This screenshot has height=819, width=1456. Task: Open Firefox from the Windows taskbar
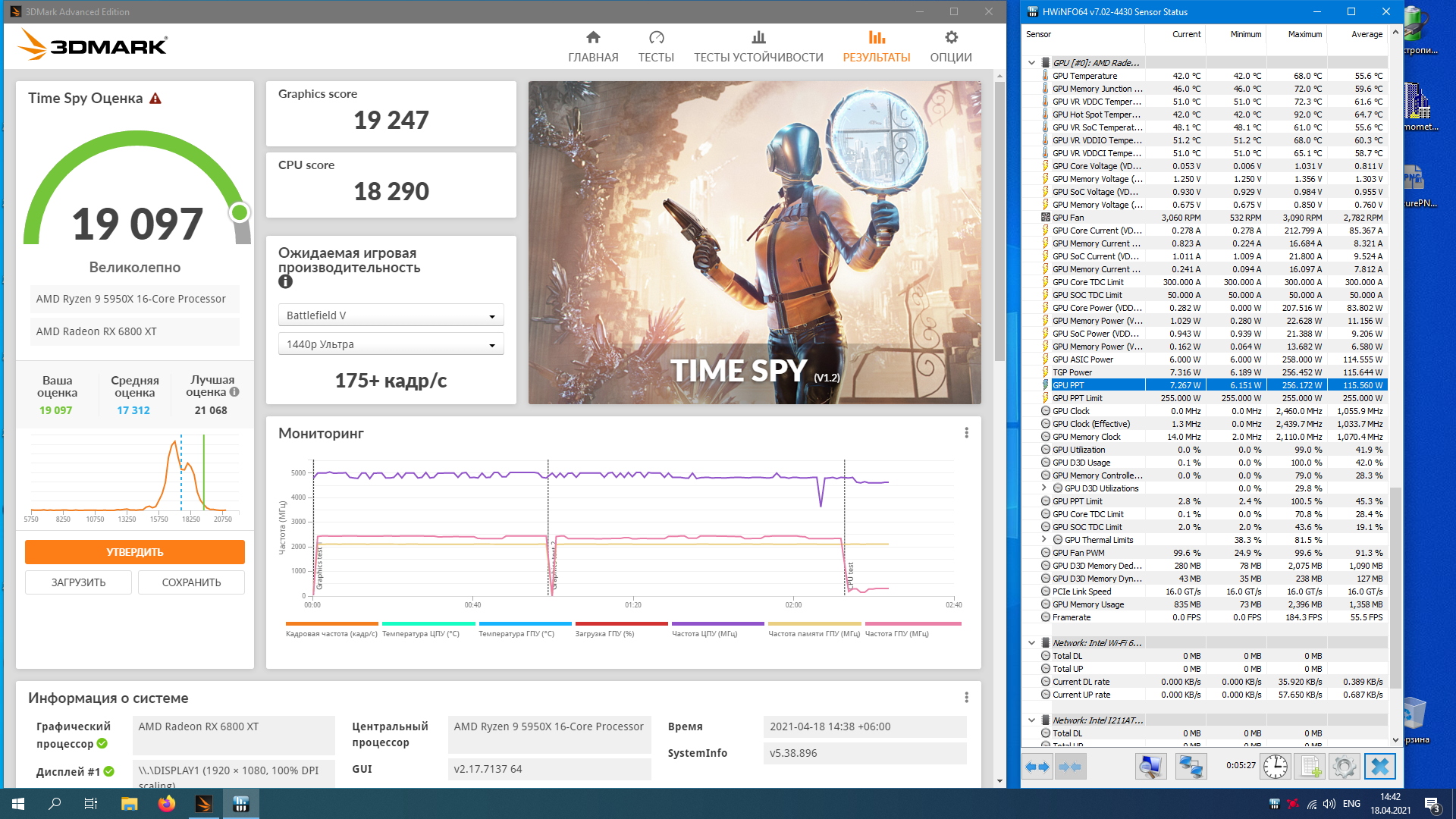pos(167,804)
